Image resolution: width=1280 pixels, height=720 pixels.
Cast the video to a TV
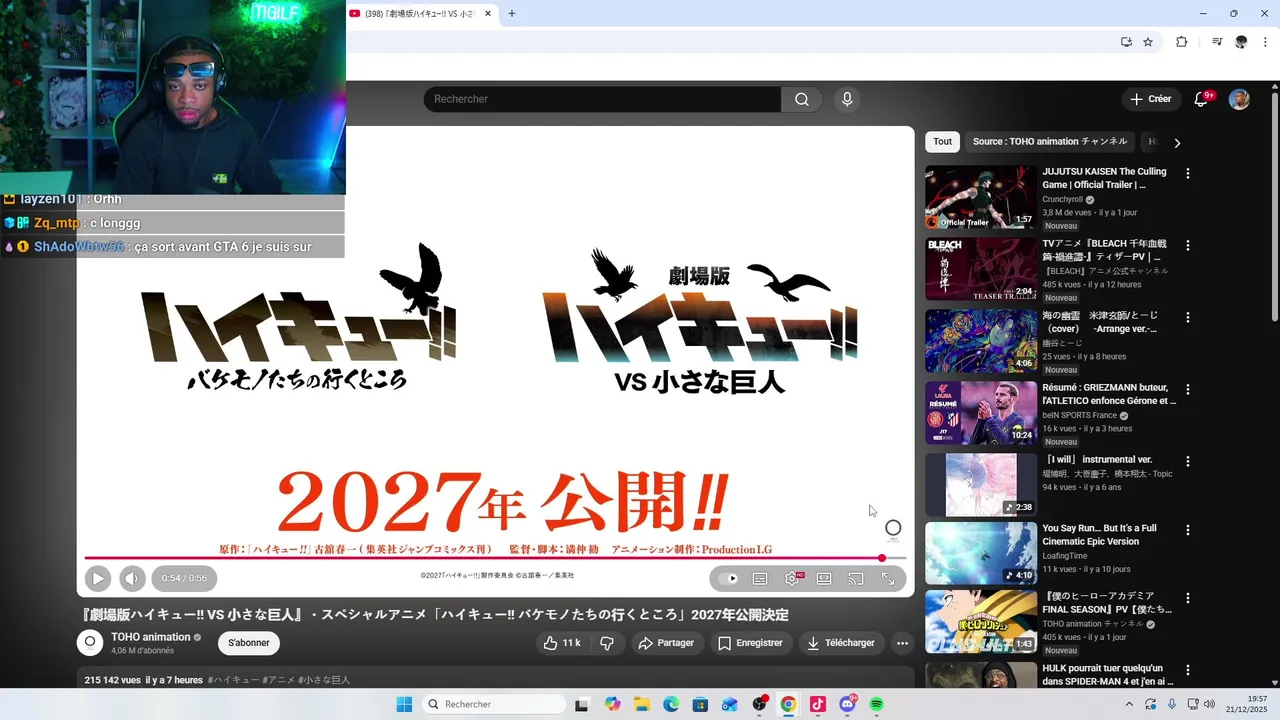coord(856,578)
